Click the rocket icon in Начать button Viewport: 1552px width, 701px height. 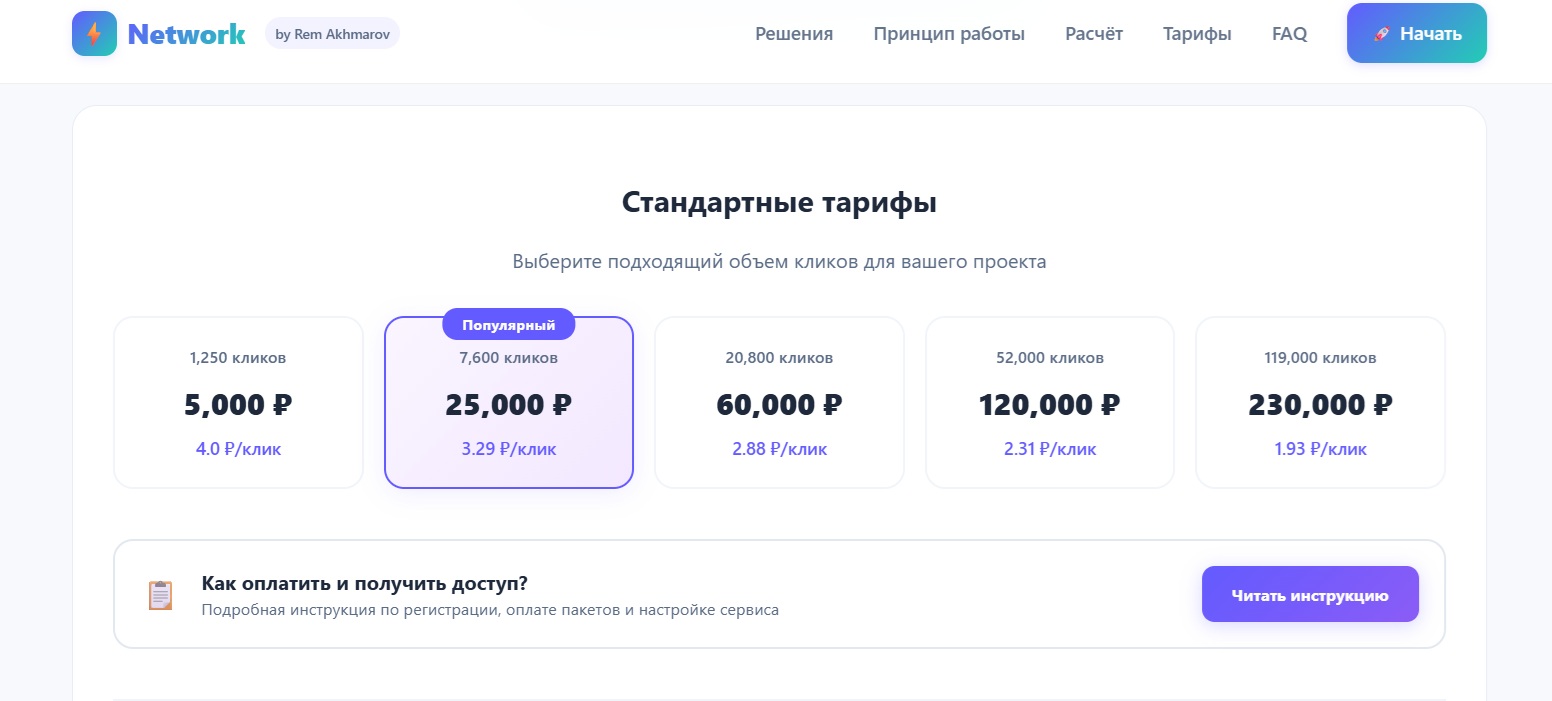pos(1382,34)
